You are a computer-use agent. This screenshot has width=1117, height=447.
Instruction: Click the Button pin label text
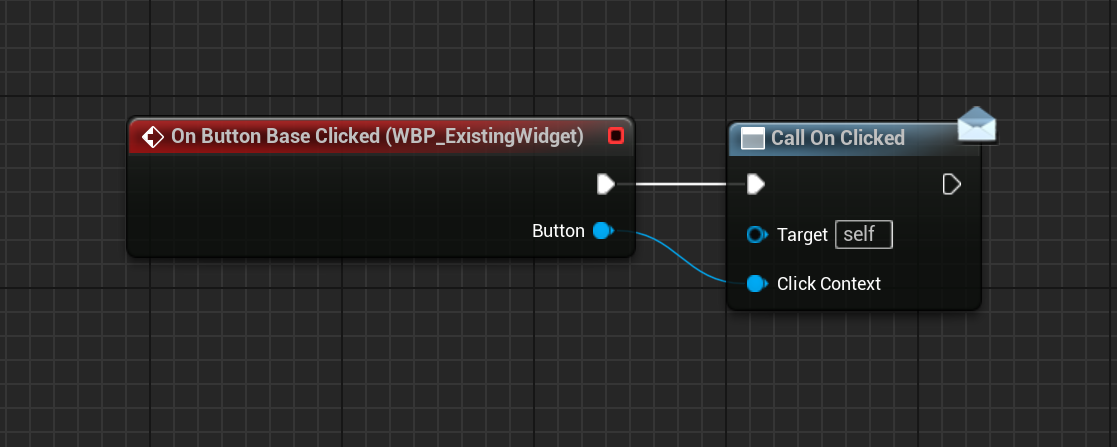(x=558, y=231)
